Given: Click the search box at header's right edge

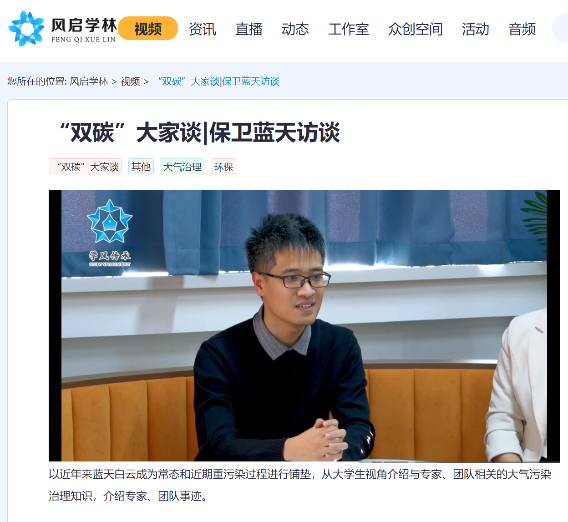Looking at the screenshot, I should (x=560, y=28).
